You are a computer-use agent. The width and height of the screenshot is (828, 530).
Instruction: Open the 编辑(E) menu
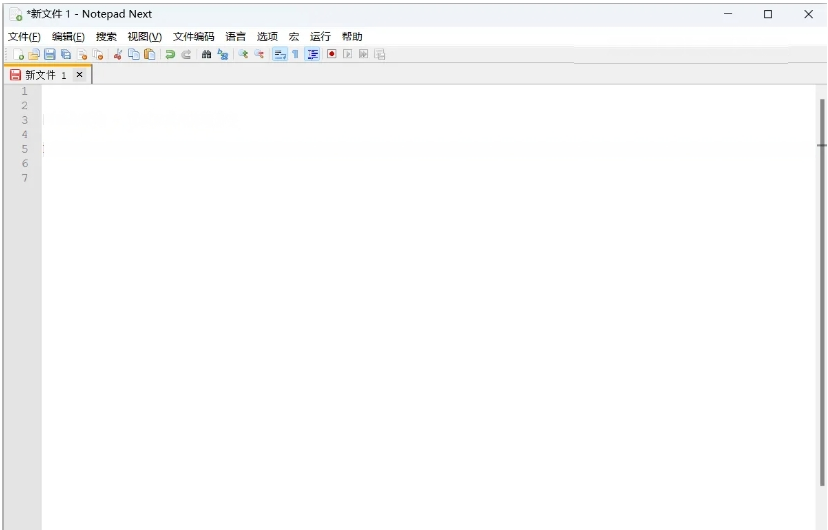click(68, 36)
